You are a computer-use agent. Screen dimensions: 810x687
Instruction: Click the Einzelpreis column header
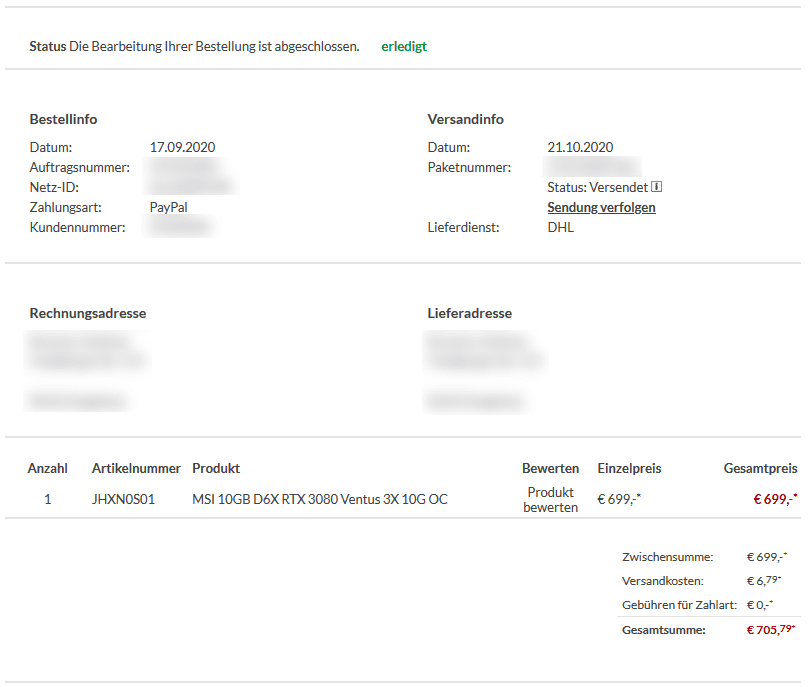click(x=629, y=468)
